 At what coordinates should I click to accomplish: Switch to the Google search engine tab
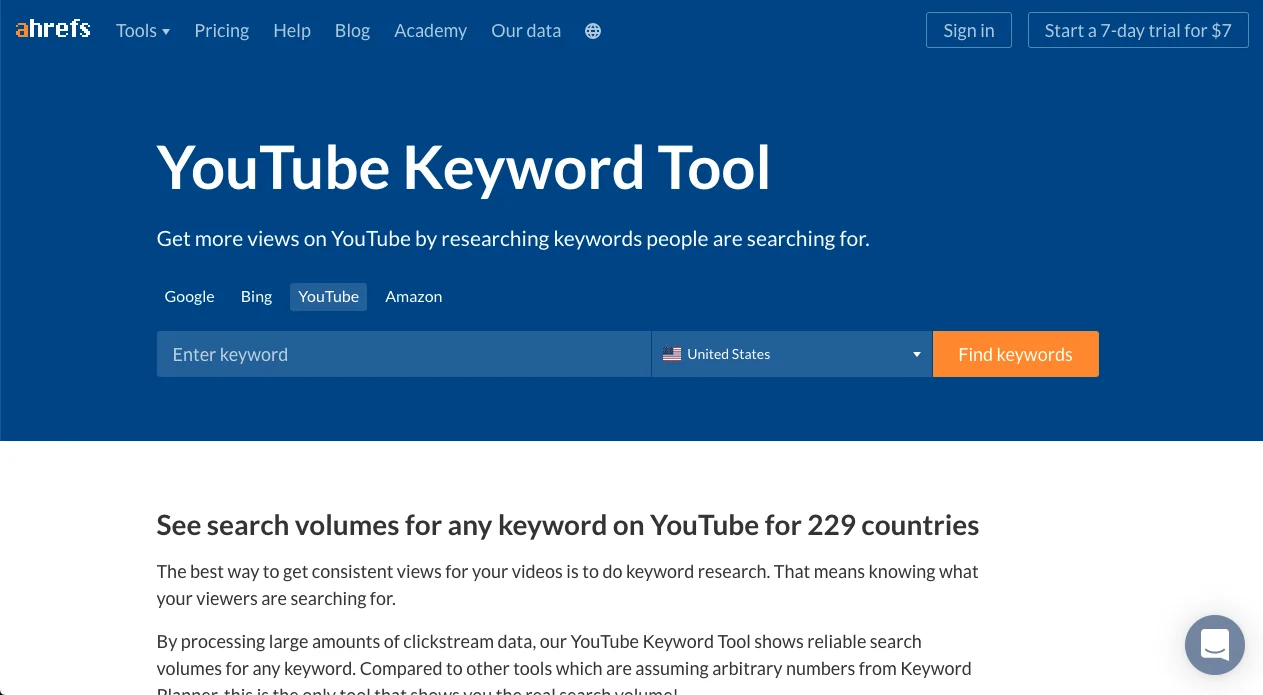click(189, 296)
